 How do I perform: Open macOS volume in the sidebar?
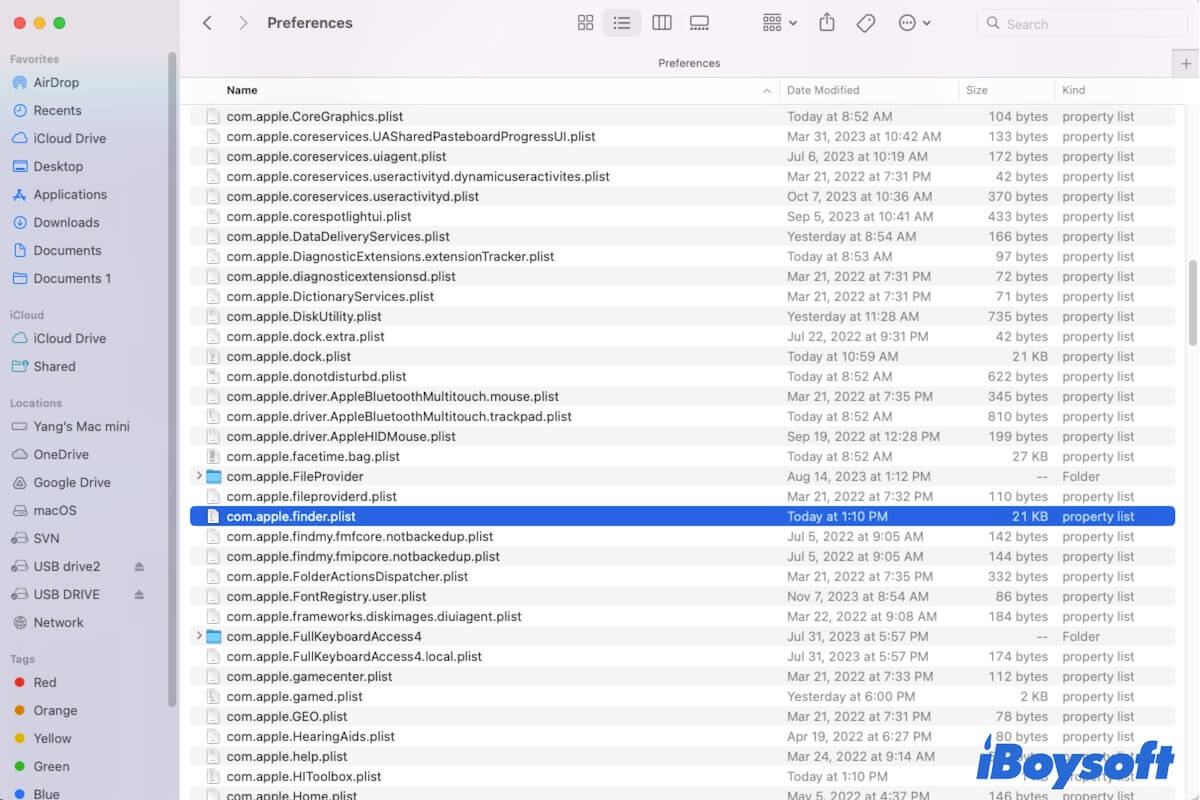click(x=55, y=511)
